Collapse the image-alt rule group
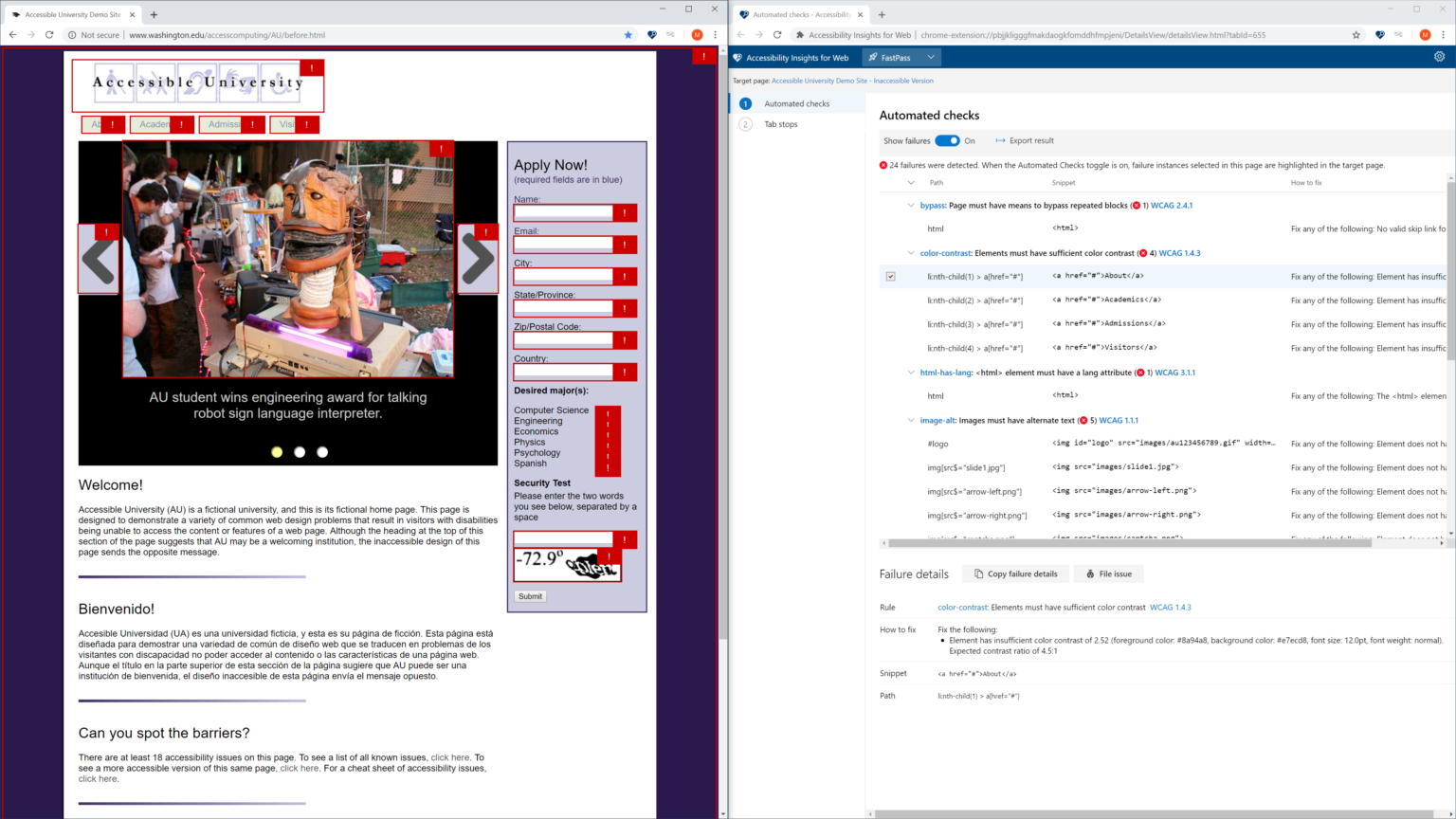Viewport: 1456px width, 819px height. [x=911, y=420]
